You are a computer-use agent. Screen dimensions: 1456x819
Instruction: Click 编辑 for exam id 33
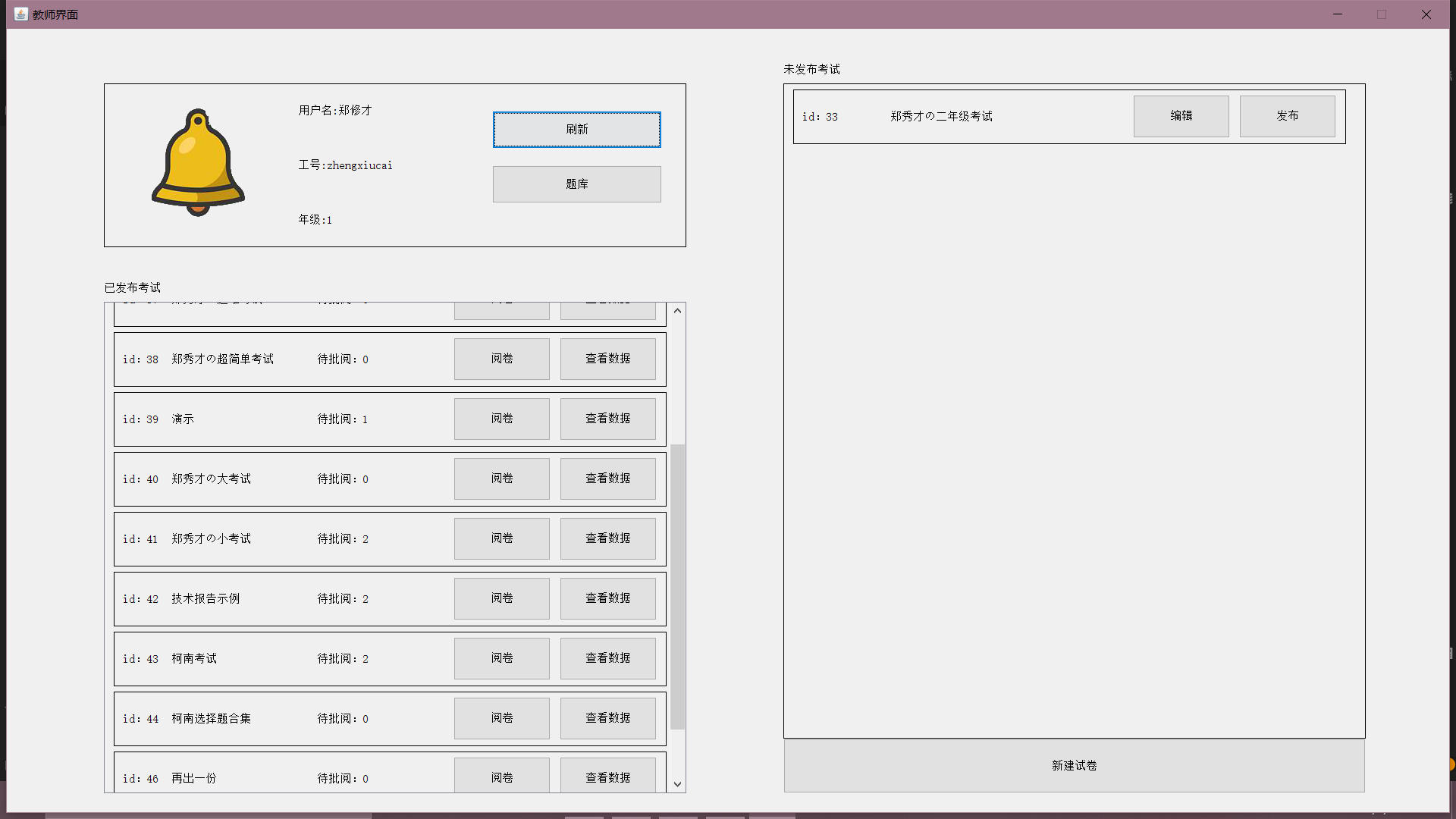(1181, 116)
